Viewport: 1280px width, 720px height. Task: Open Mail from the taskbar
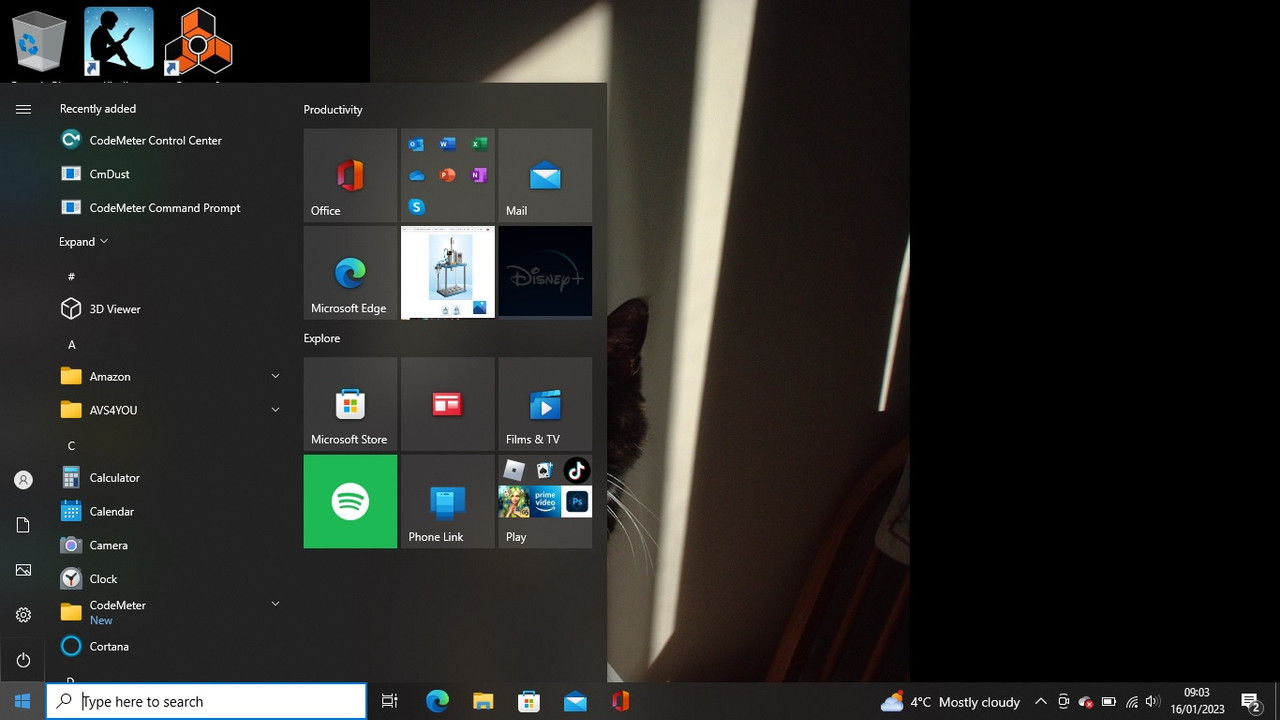point(575,701)
